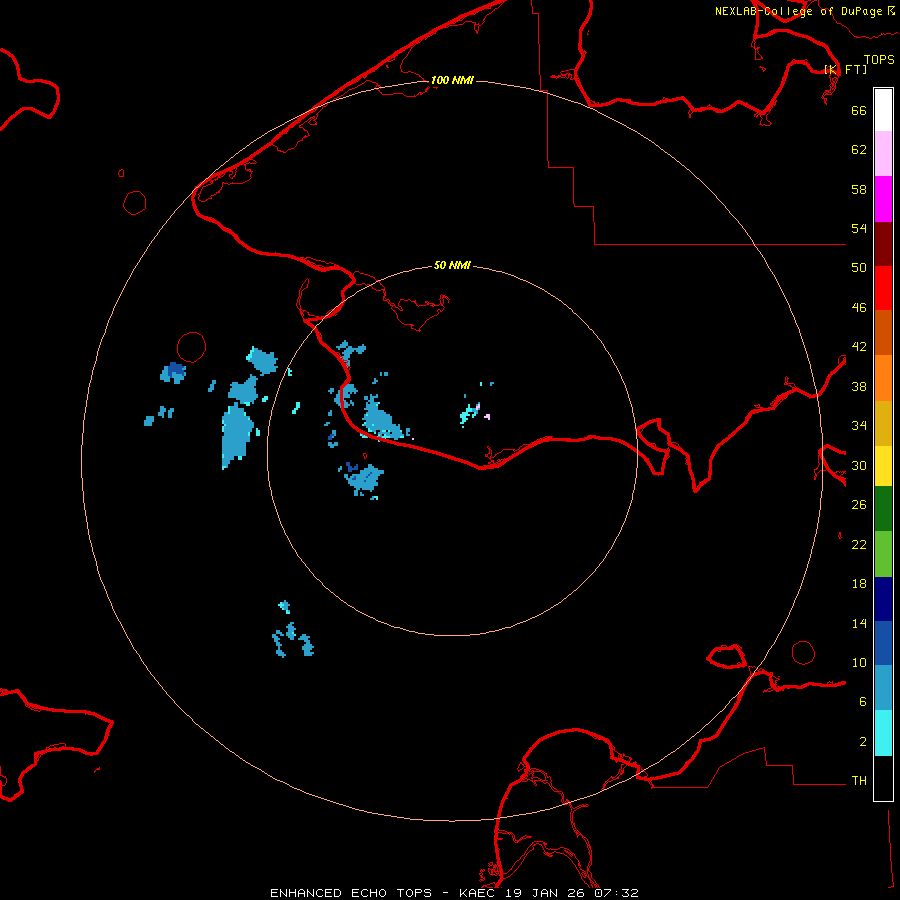Click the legend value 6
Screen dimensions: 900x900
point(863,701)
